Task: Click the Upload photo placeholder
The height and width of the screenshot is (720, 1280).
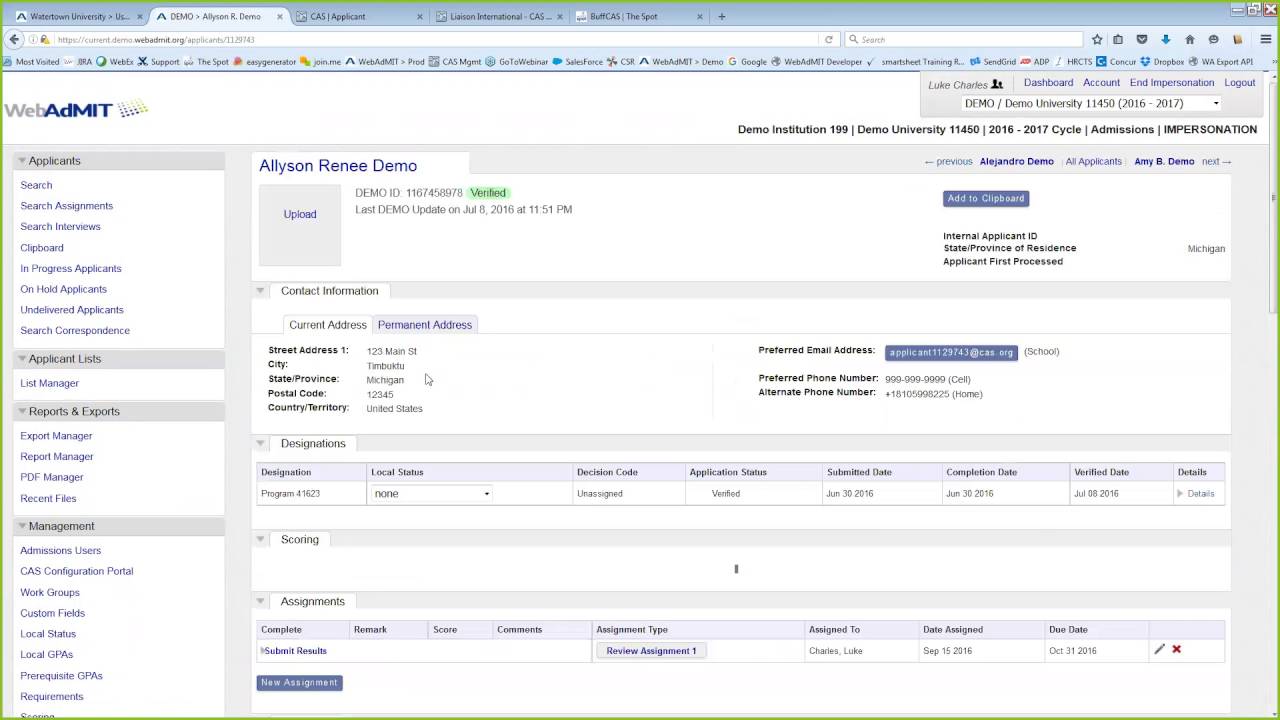Action: 300,225
